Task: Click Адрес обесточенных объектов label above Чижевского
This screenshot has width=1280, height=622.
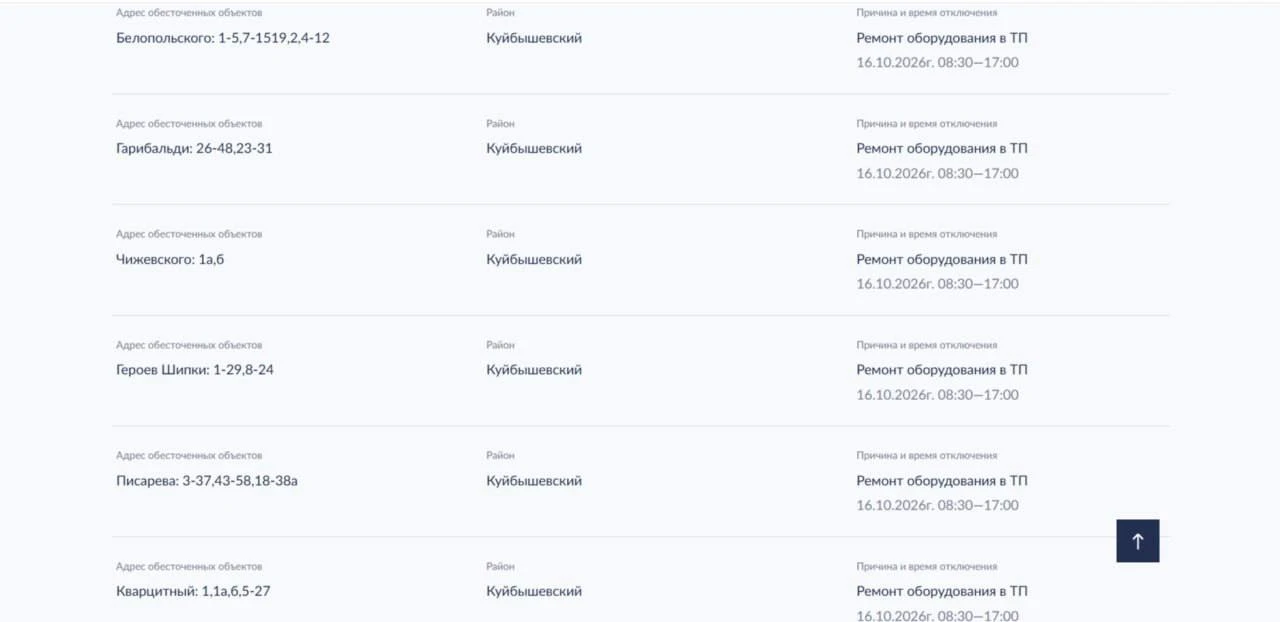Action: tap(189, 234)
